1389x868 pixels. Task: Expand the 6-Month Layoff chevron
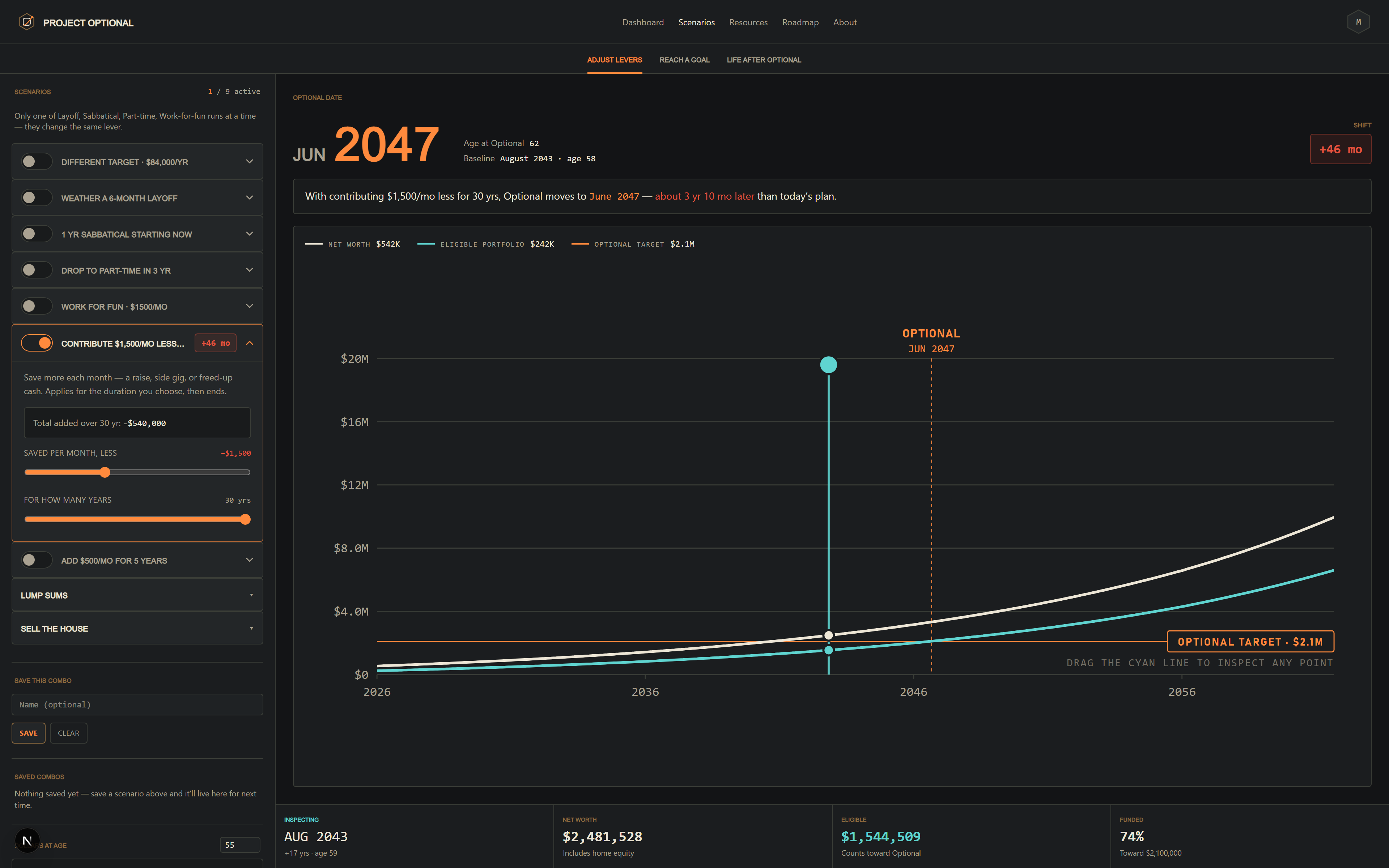point(250,198)
